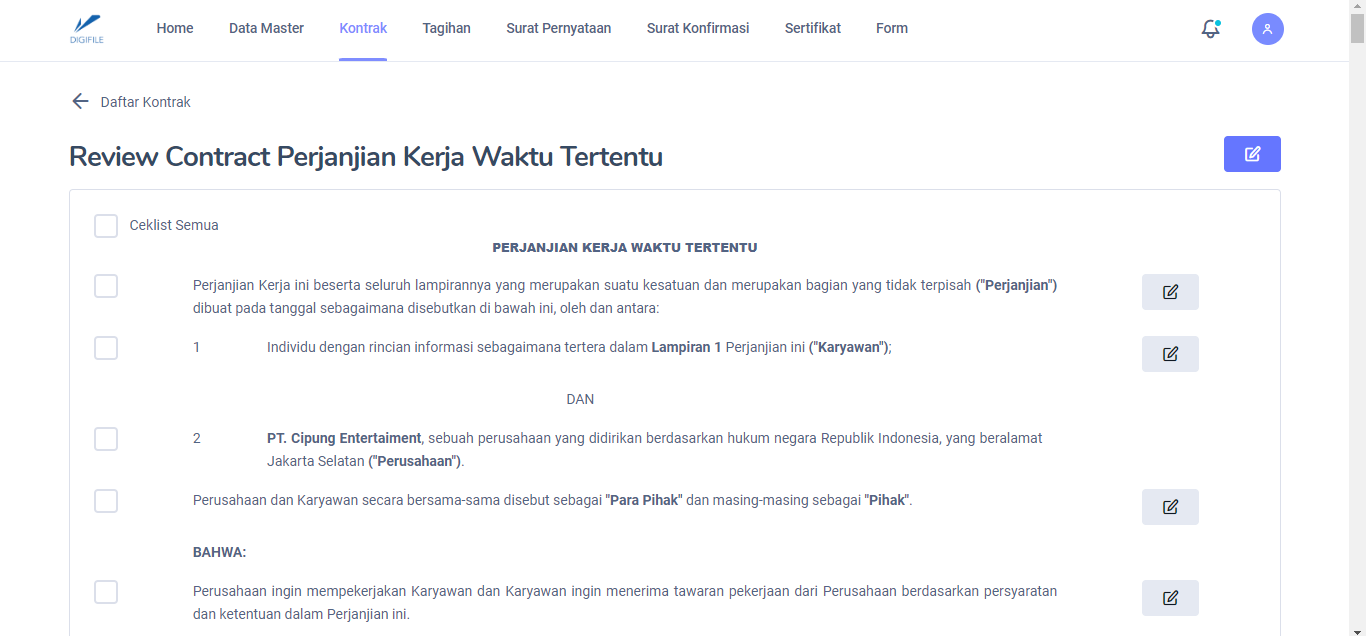Image resolution: width=1366 pixels, height=636 pixels.
Task: Open the notifications bell
Action: 1210,29
